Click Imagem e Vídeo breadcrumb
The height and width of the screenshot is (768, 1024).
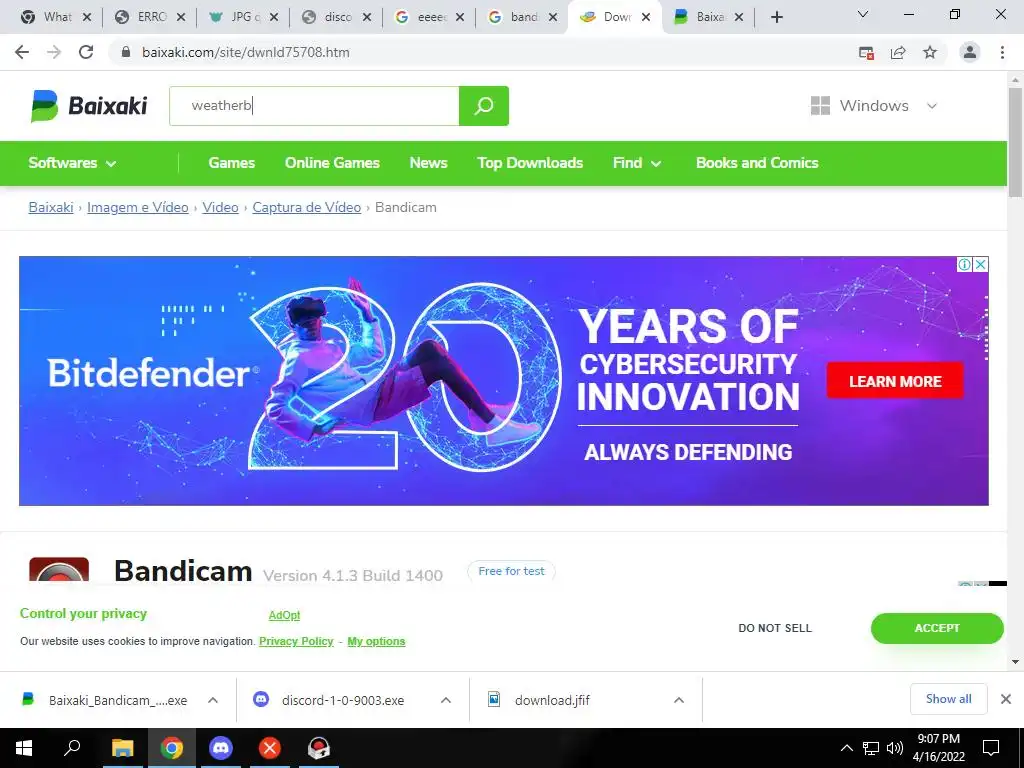(138, 208)
